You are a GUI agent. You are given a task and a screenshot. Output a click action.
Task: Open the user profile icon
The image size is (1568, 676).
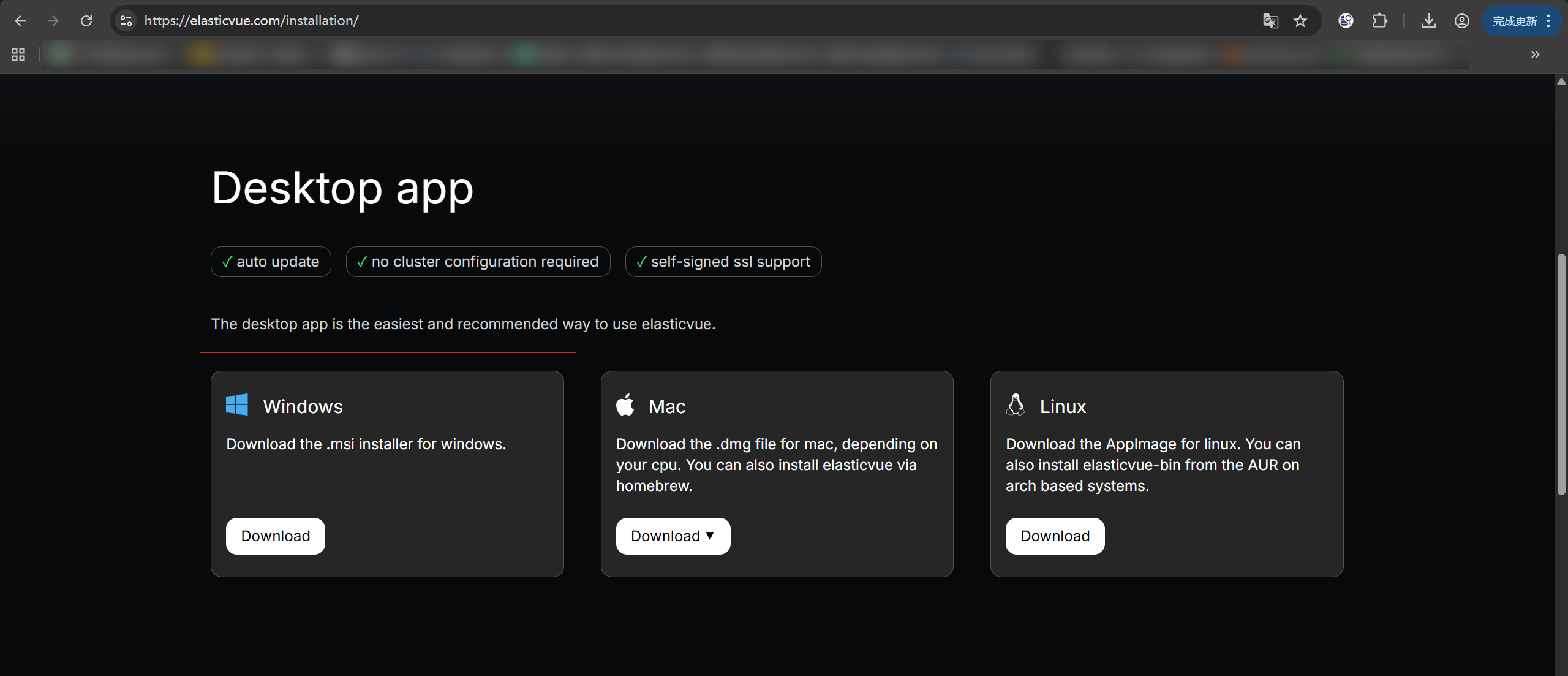(x=1462, y=21)
